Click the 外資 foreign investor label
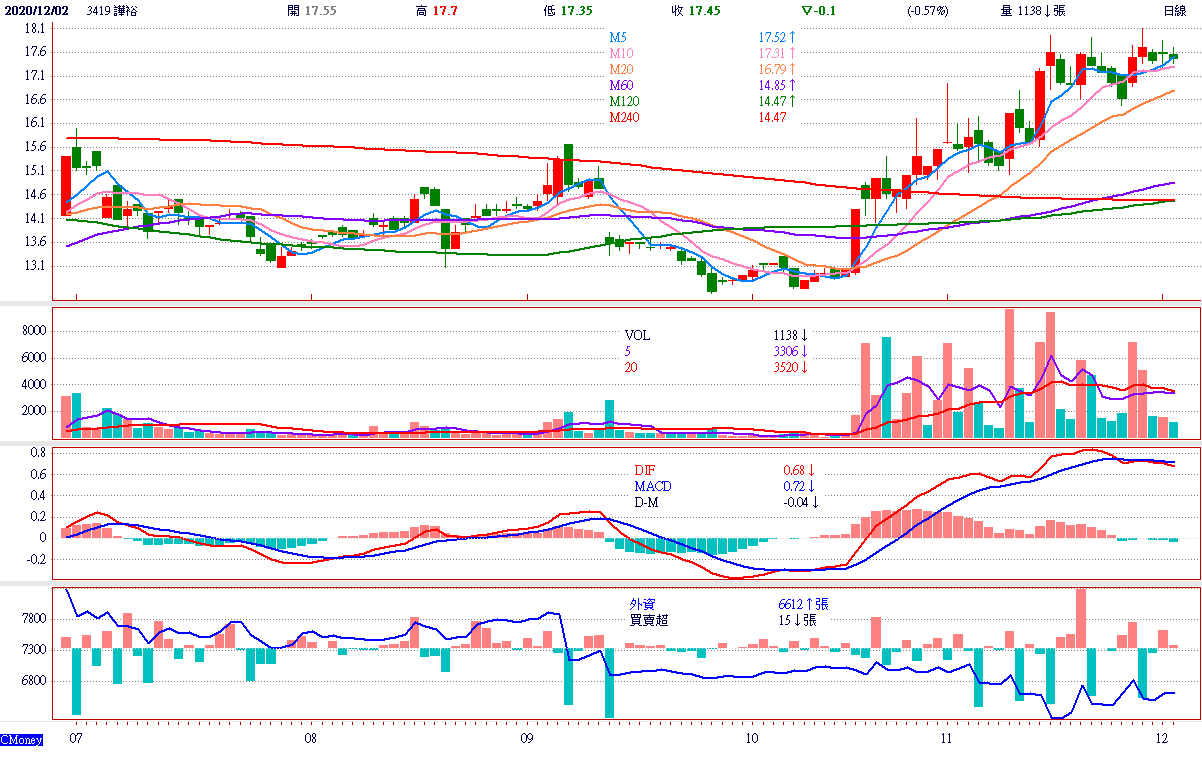This screenshot has height=758, width=1202. coord(643,604)
